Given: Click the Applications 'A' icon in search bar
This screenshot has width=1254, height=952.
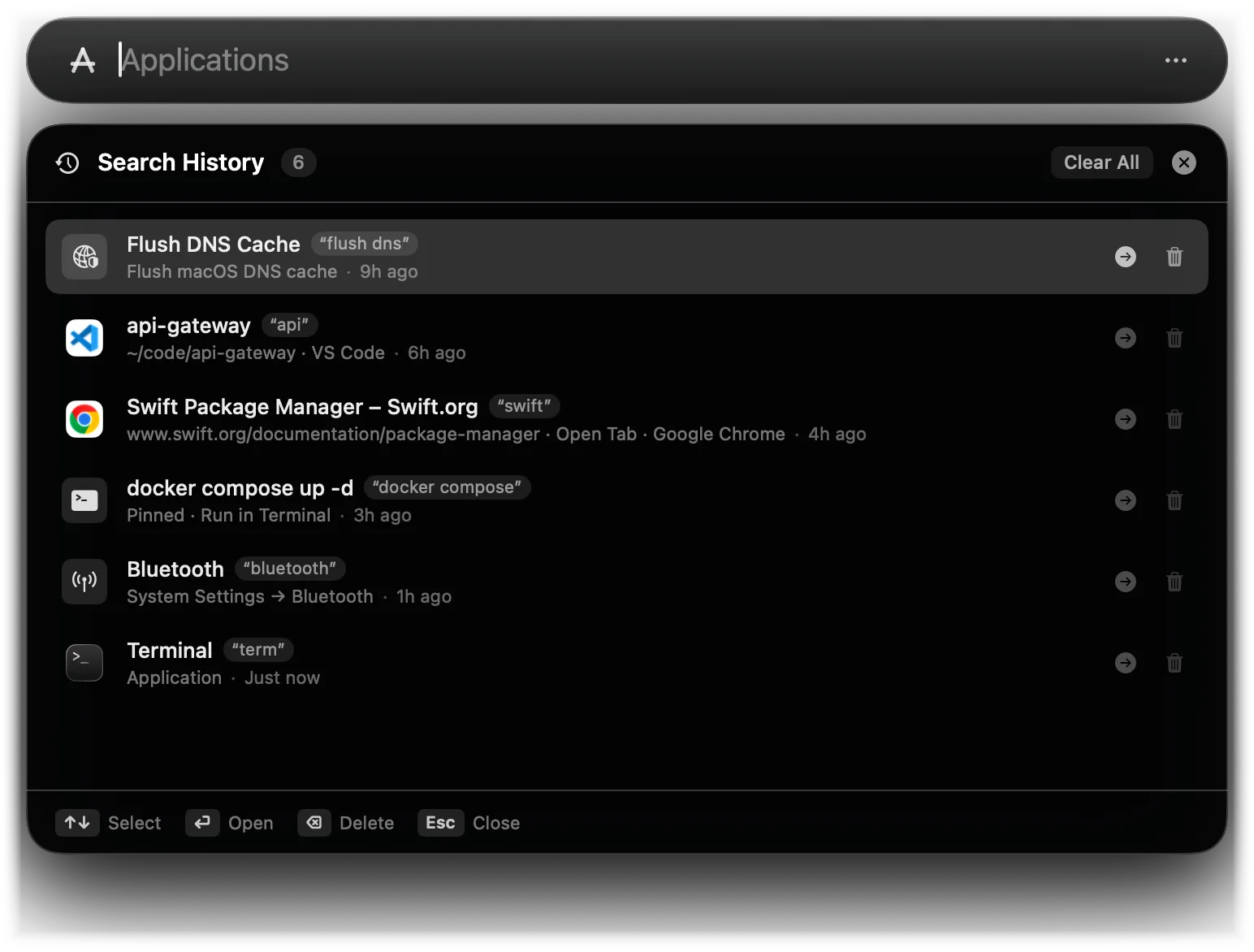Looking at the screenshot, I should tap(83, 60).
